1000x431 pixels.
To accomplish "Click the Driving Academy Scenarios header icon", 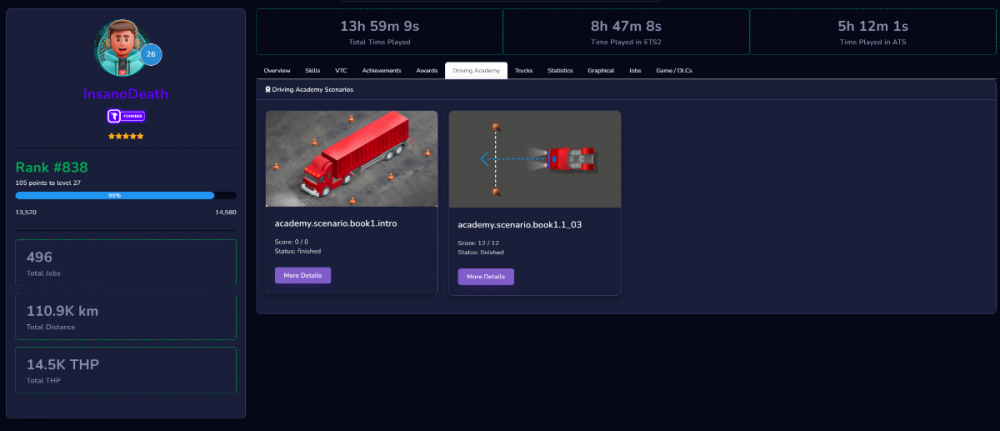I will pos(267,90).
